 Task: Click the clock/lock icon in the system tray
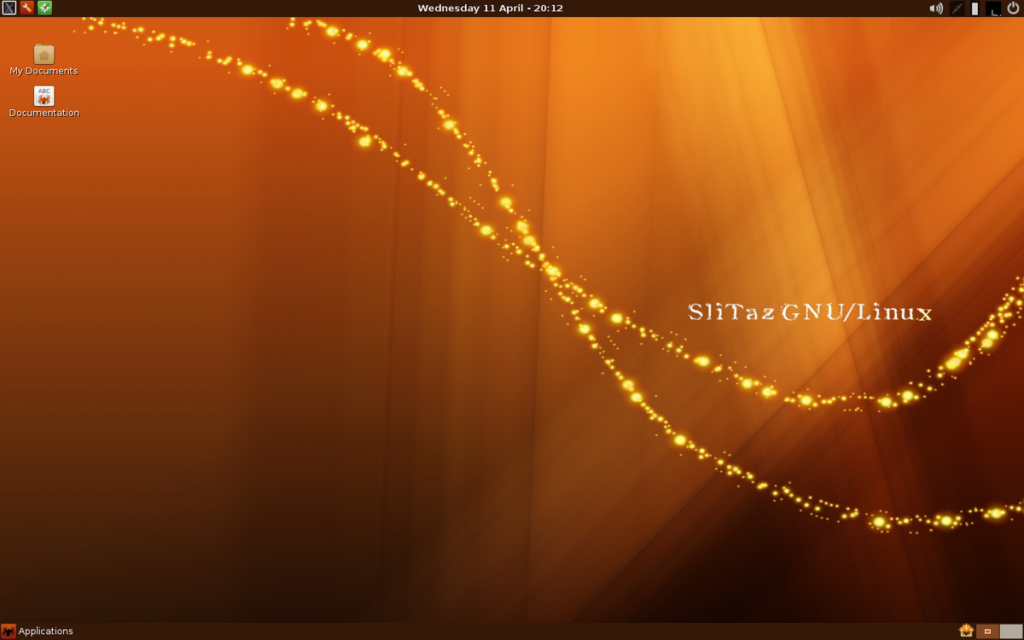coord(993,8)
